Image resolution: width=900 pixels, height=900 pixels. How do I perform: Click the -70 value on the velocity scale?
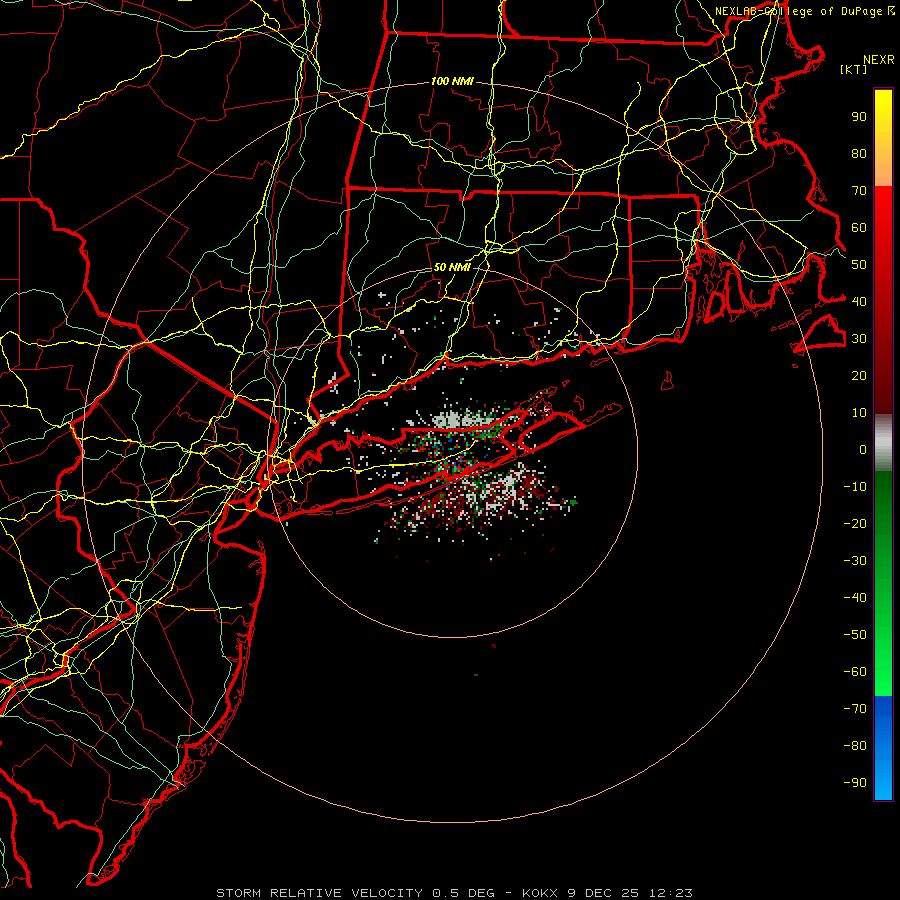click(x=855, y=709)
